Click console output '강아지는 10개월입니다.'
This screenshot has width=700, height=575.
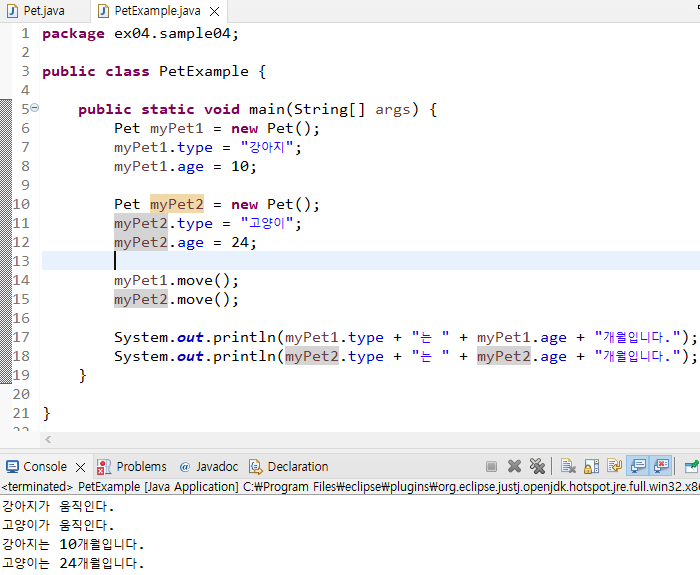pyautogui.click(x=73, y=544)
